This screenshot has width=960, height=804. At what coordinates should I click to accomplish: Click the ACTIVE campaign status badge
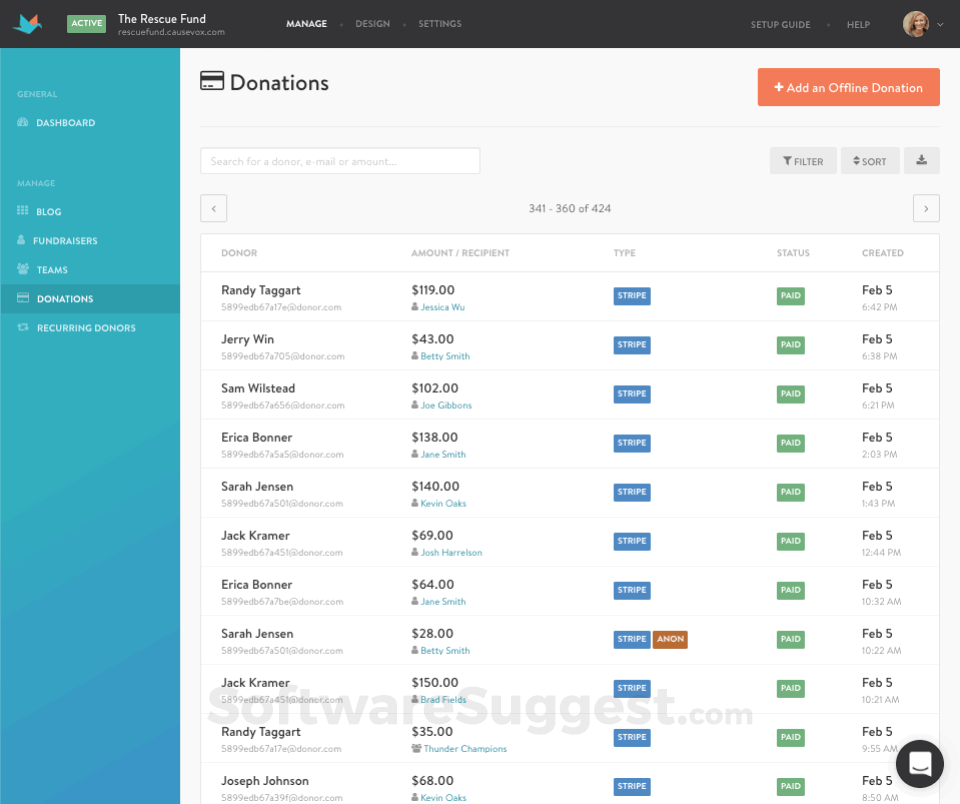86,22
